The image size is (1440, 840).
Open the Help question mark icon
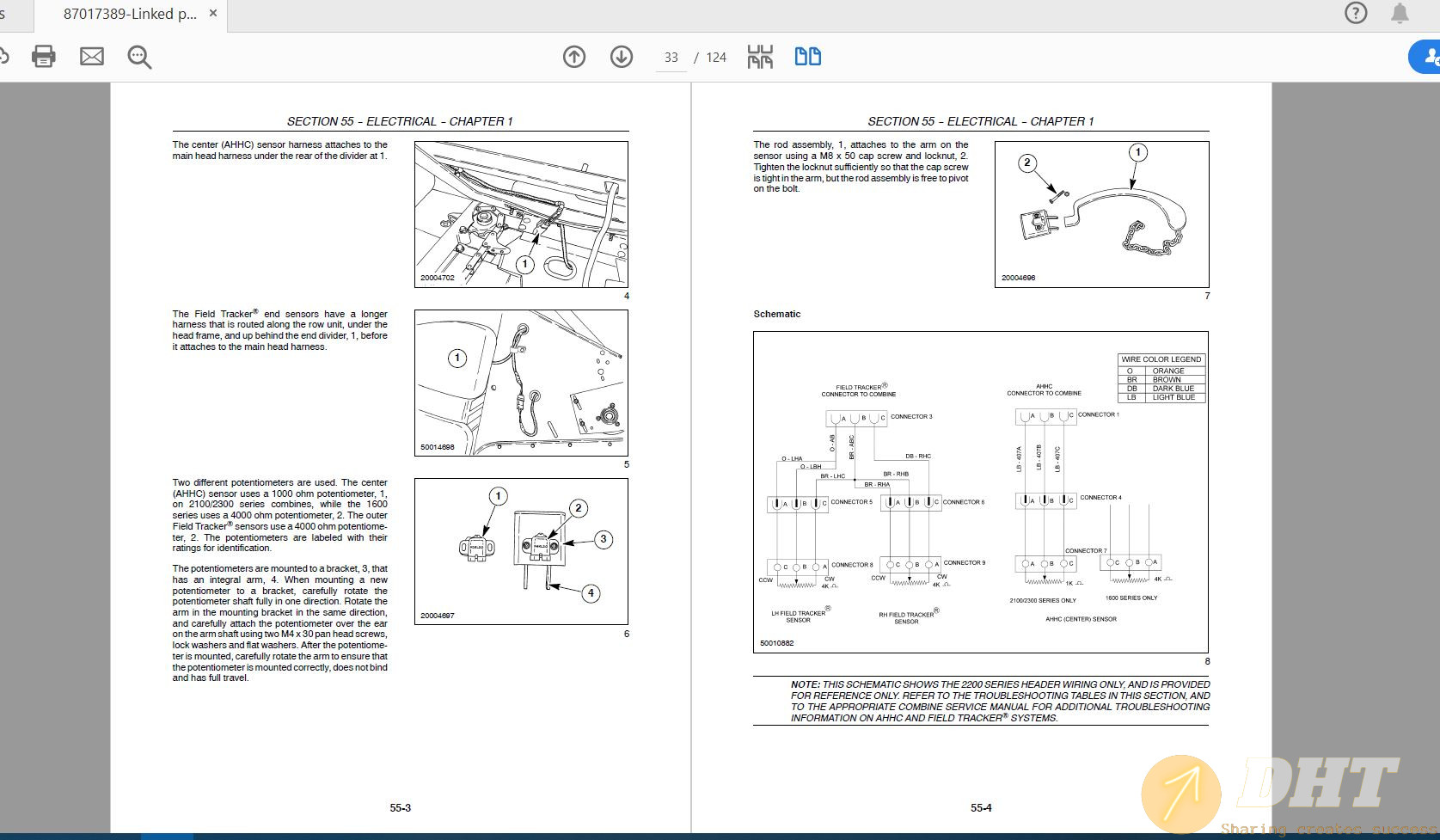click(1356, 13)
